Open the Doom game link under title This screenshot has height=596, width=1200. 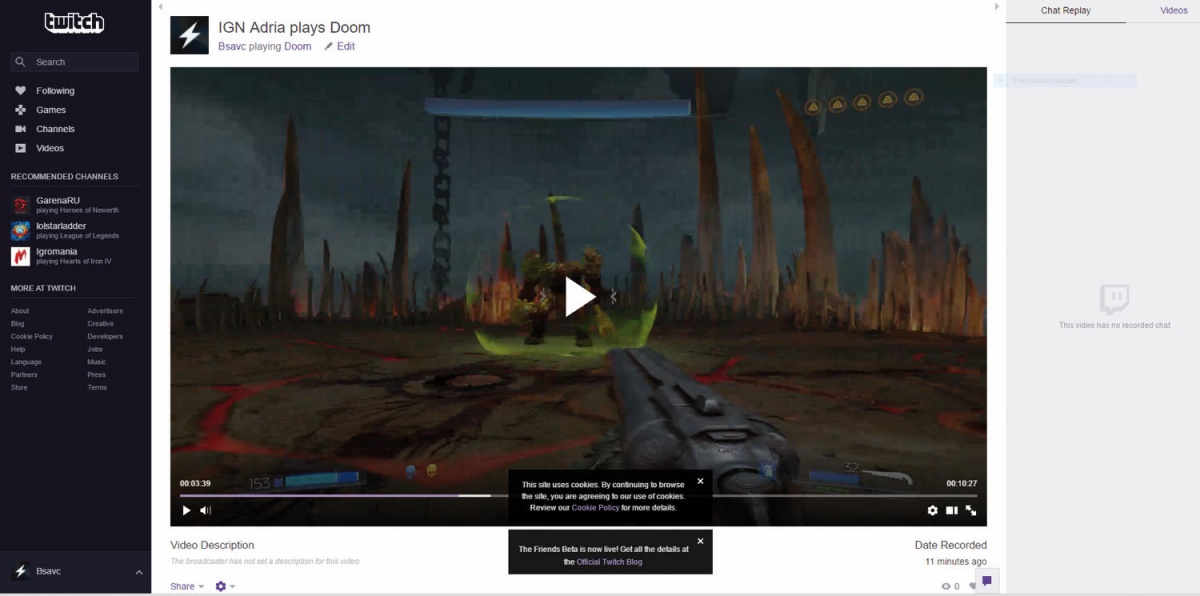(x=298, y=46)
